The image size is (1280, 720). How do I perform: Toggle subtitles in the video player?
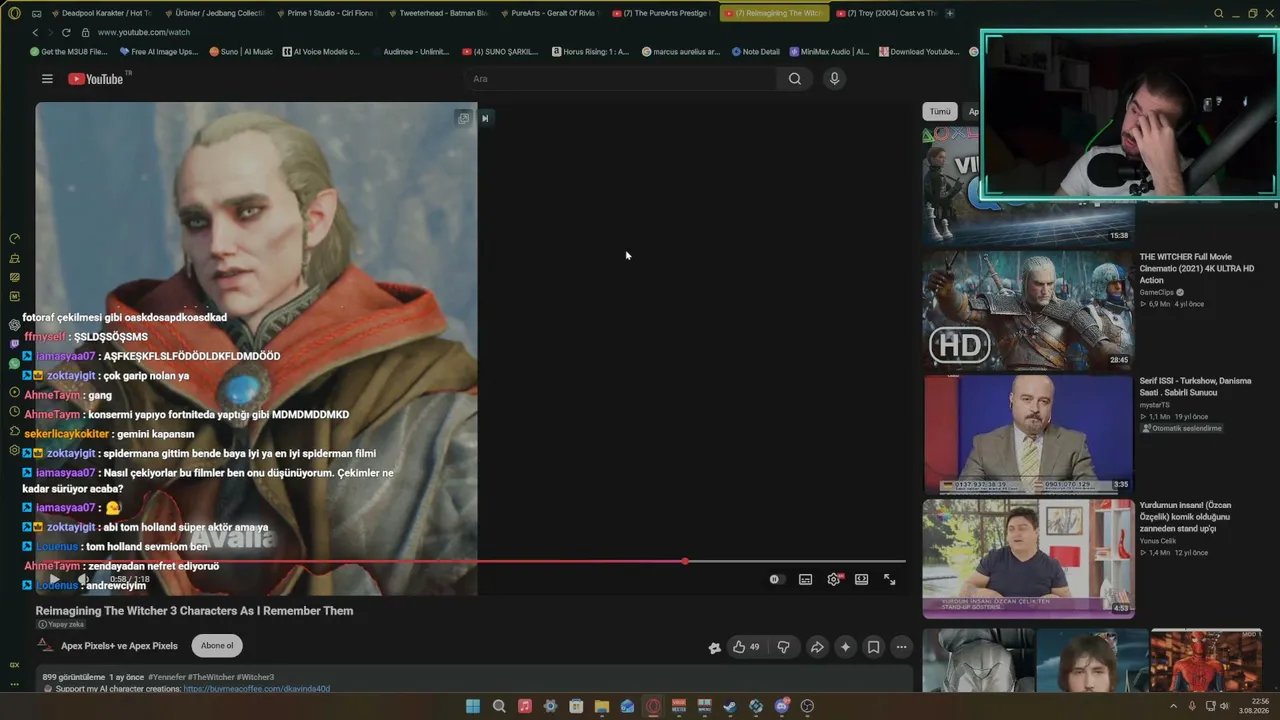pos(806,579)
